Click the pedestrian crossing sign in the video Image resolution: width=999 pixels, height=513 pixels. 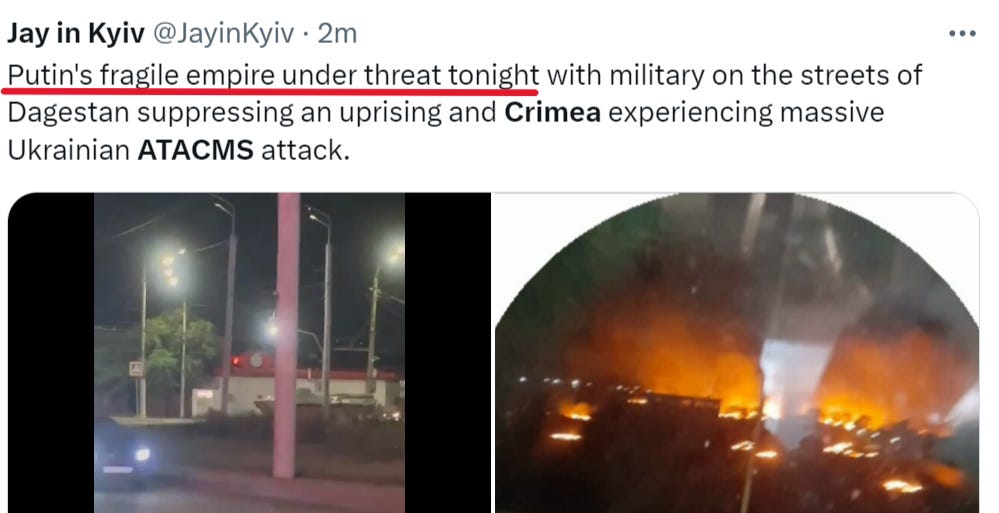pyautogui.click(x=136, y=368)
